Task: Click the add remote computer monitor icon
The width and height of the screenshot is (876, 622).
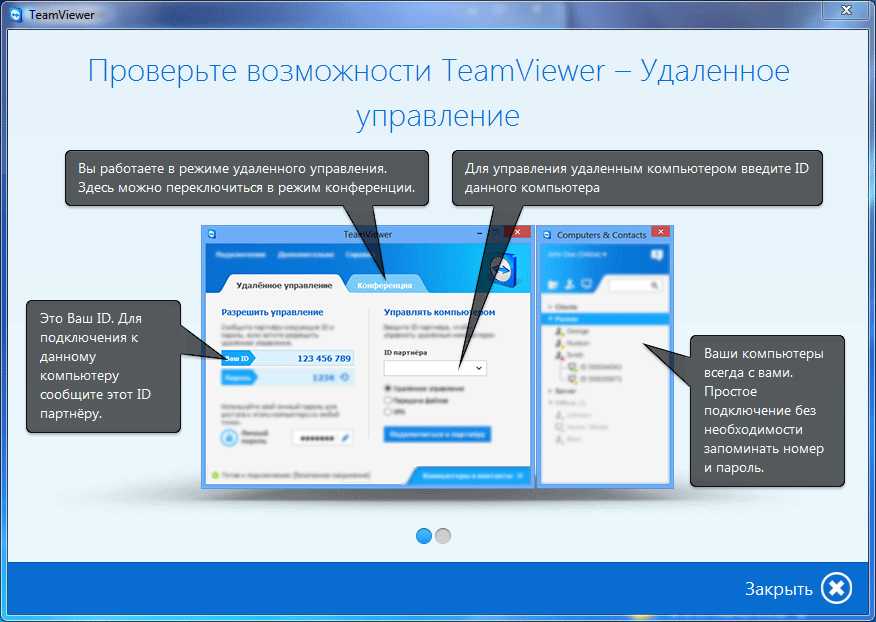Action: [587, 285]
